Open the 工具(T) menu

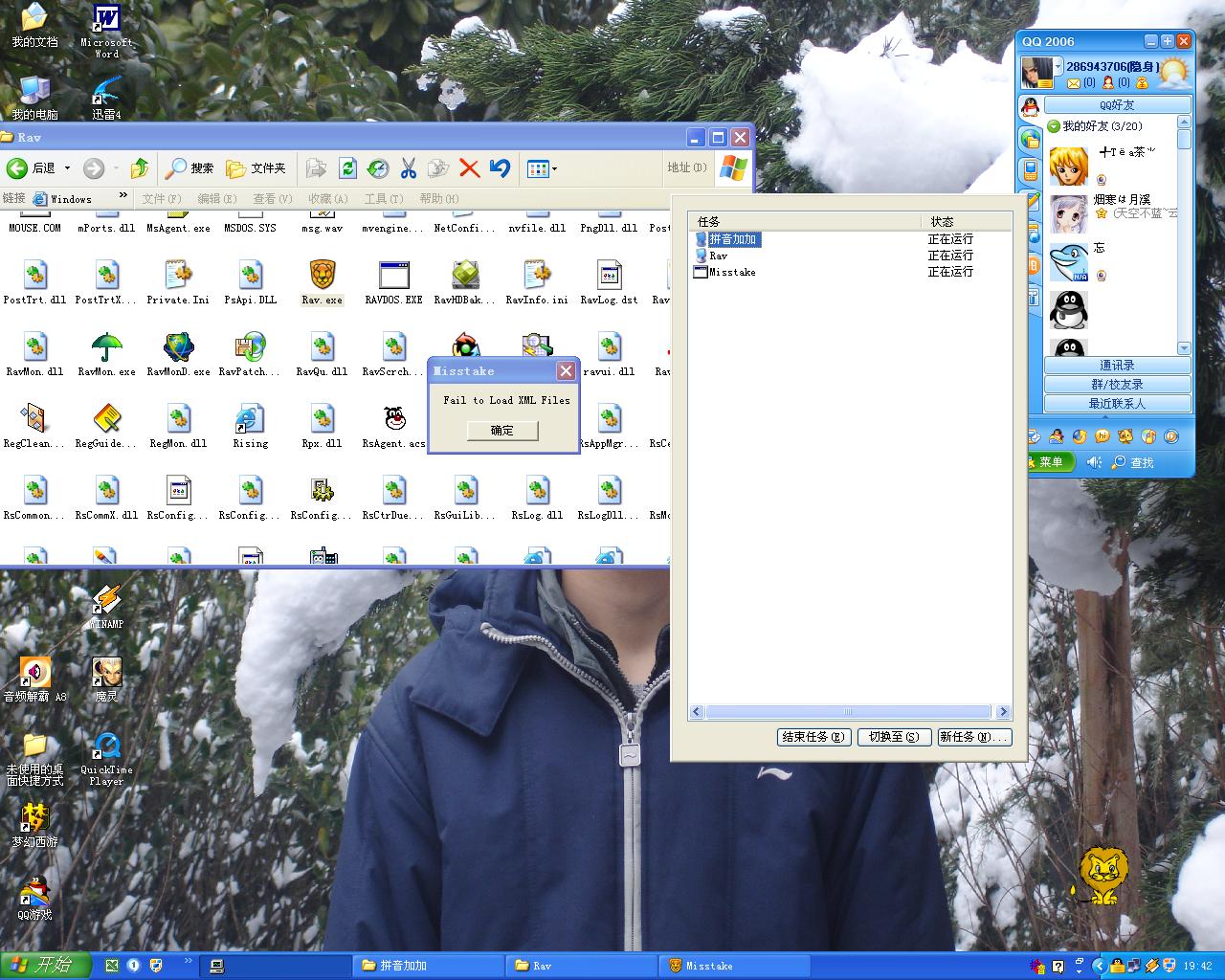pyautogui.click(x=384, y=199)
